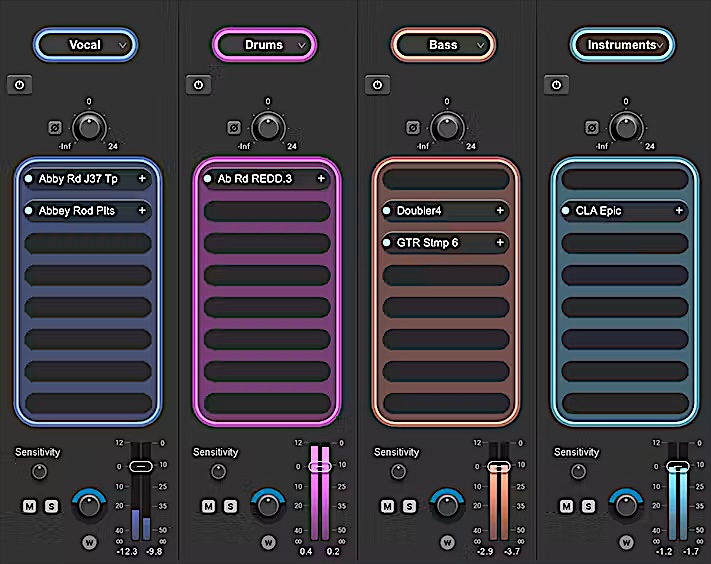Viewport: 711px width, 564px height.
Task: Toggle the Drums channel power button
Action: click(x=199, y=85)
